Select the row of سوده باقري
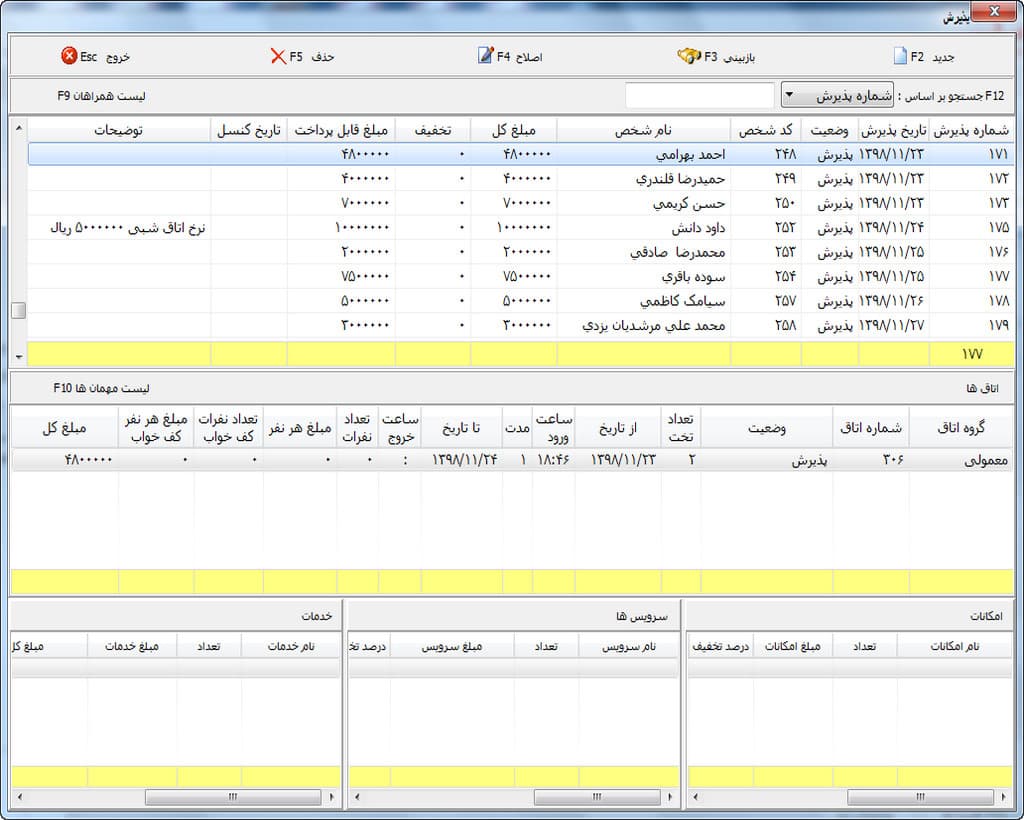 [x=520, y=276]
